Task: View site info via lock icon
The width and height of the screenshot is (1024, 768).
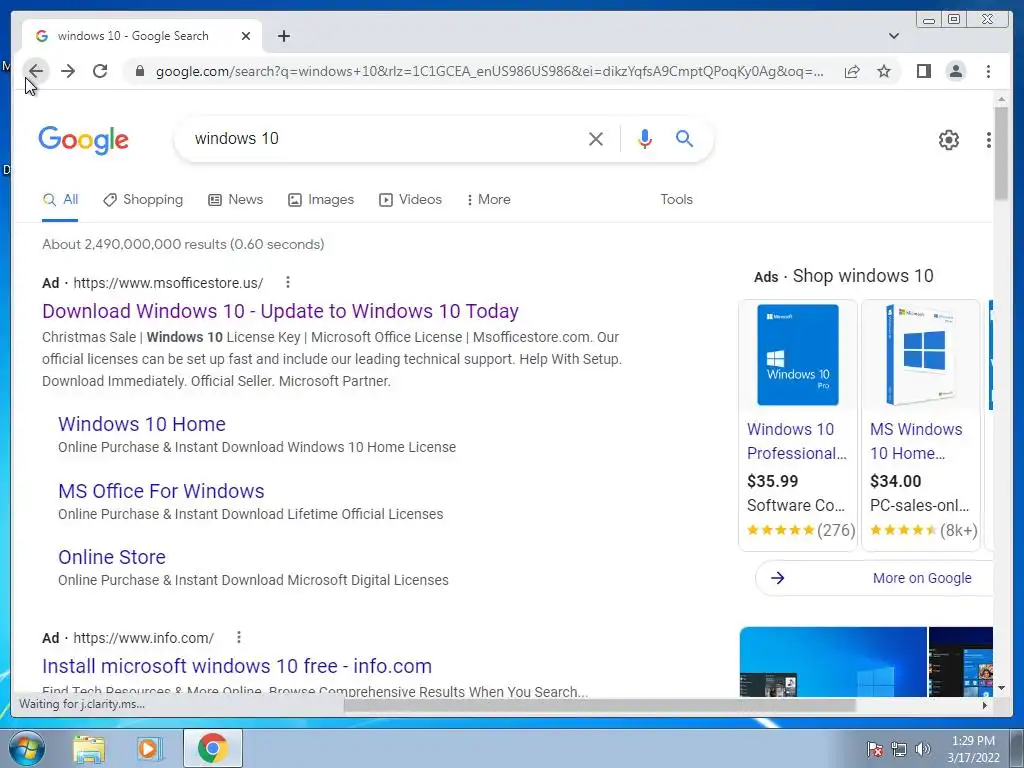Action: pyautogui.click(x=139, y=71)
